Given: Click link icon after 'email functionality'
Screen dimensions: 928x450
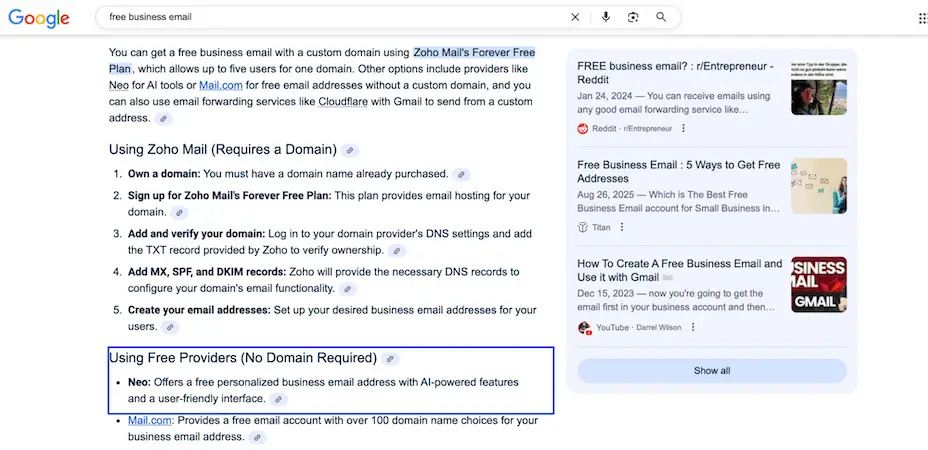Looking at the screenshot, I should tap(347, 289).
